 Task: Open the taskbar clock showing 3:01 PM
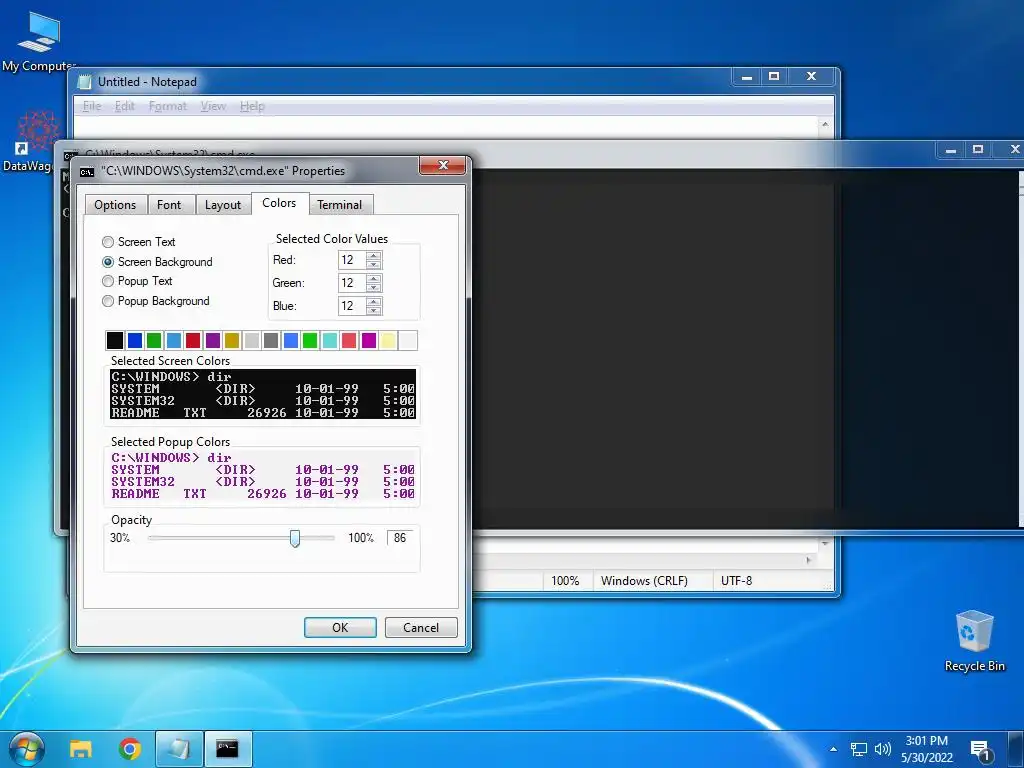point(927,749)
